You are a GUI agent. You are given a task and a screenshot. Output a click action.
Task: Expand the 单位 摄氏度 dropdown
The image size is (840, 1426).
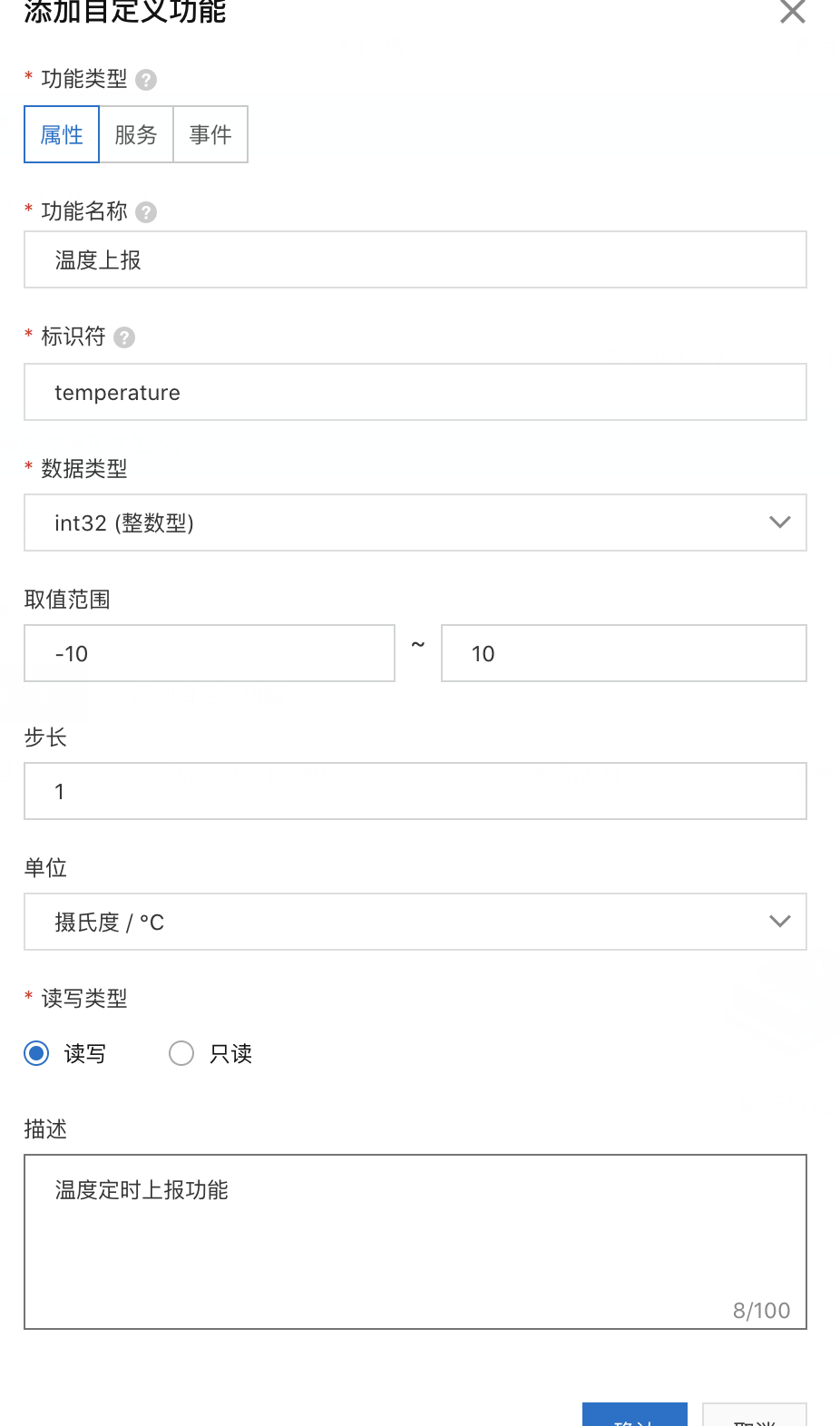pos(399,922)
